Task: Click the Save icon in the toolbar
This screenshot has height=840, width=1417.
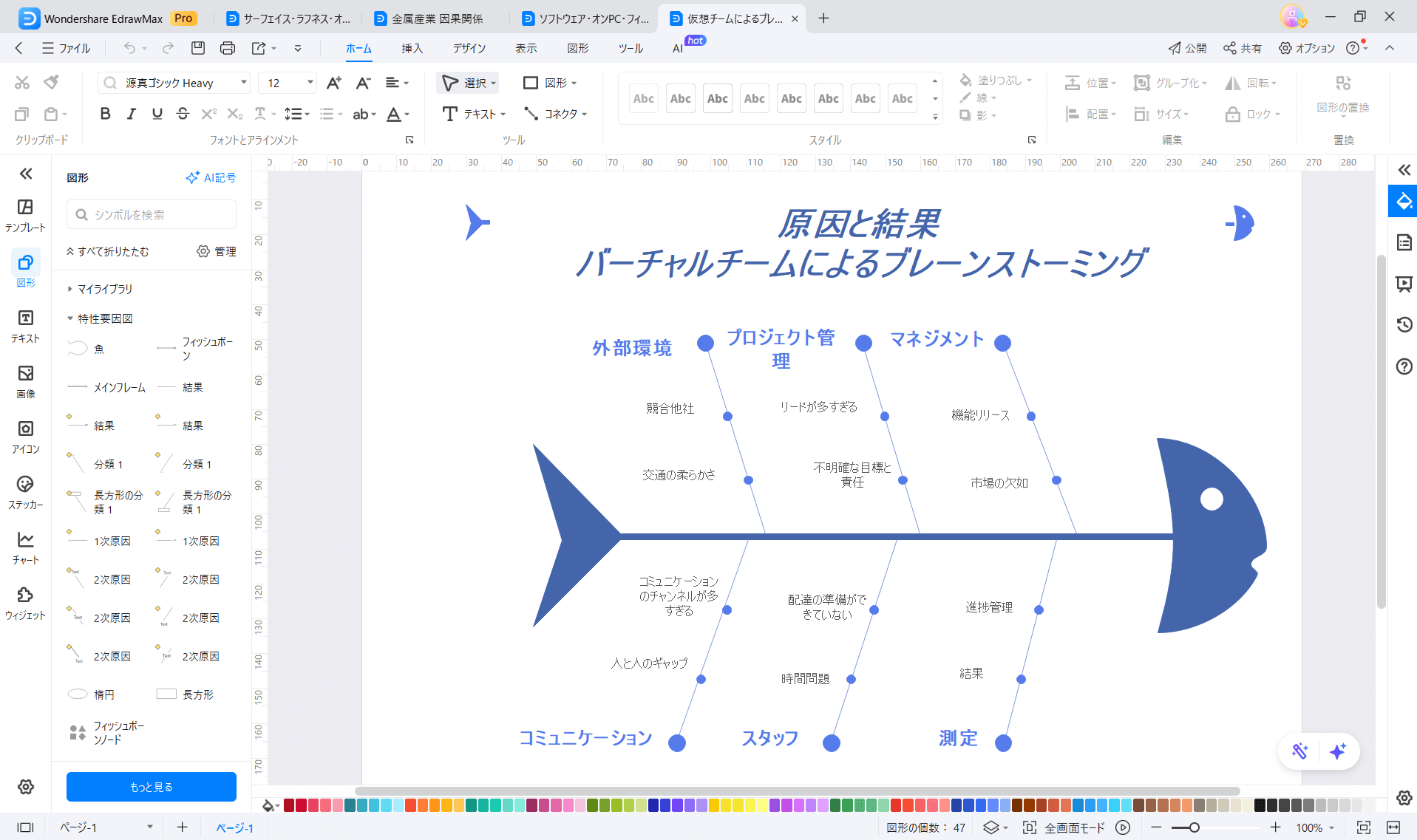Action: pyautogui.click(x=197, y=48)
